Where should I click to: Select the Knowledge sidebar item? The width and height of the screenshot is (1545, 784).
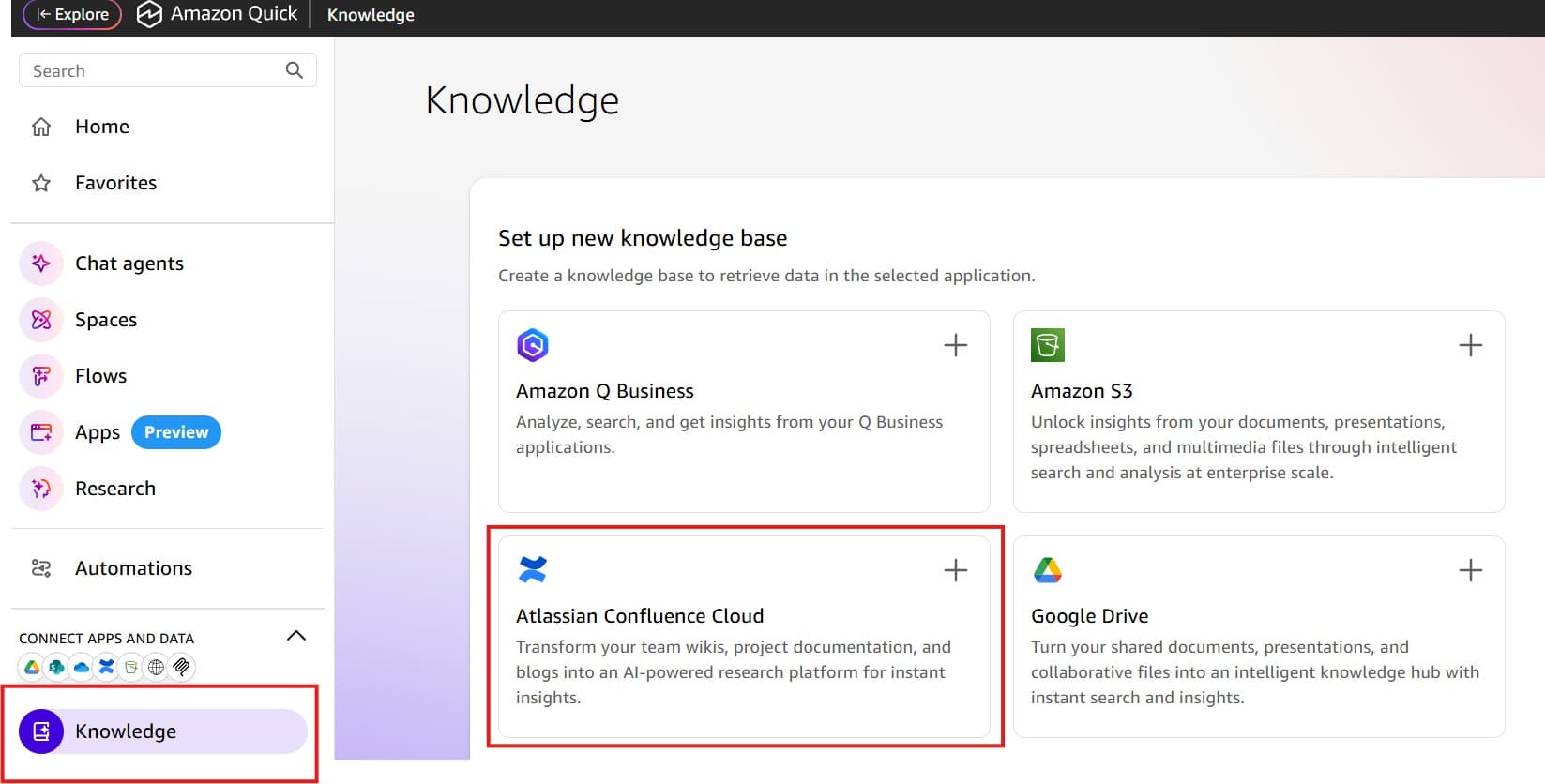coord(163,731)
